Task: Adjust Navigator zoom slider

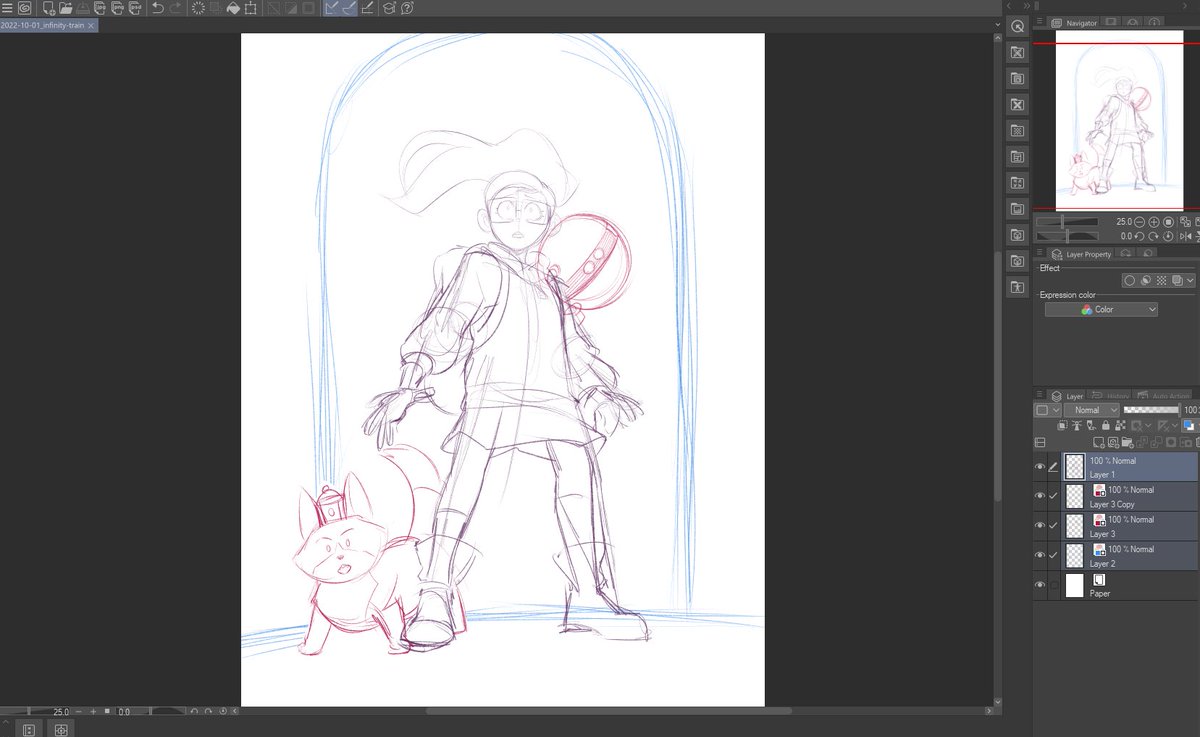Action: pos(1067,222)
